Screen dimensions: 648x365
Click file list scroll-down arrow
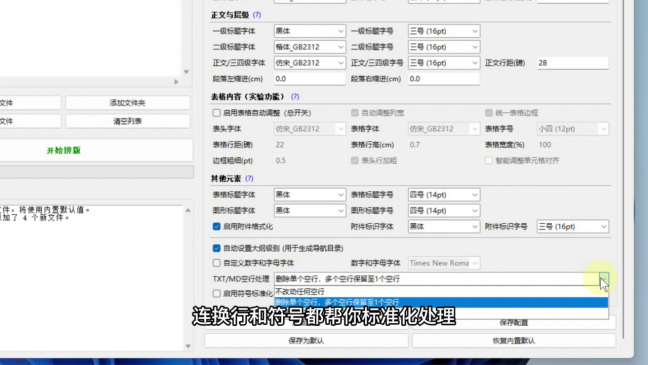(186, 72)
